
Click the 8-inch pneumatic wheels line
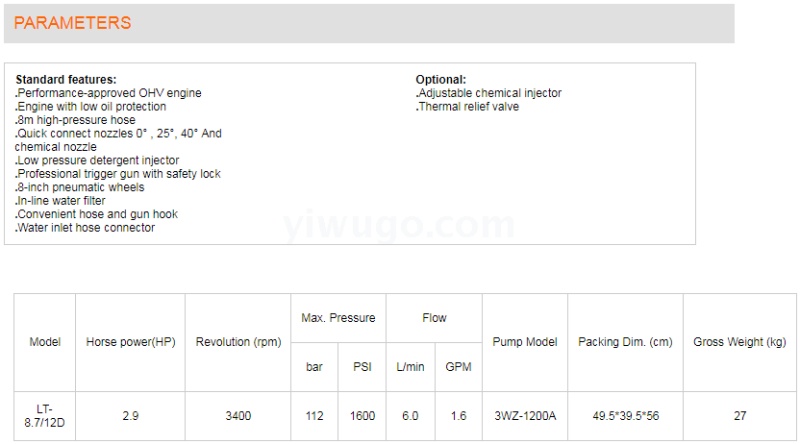tap(79, 187)
